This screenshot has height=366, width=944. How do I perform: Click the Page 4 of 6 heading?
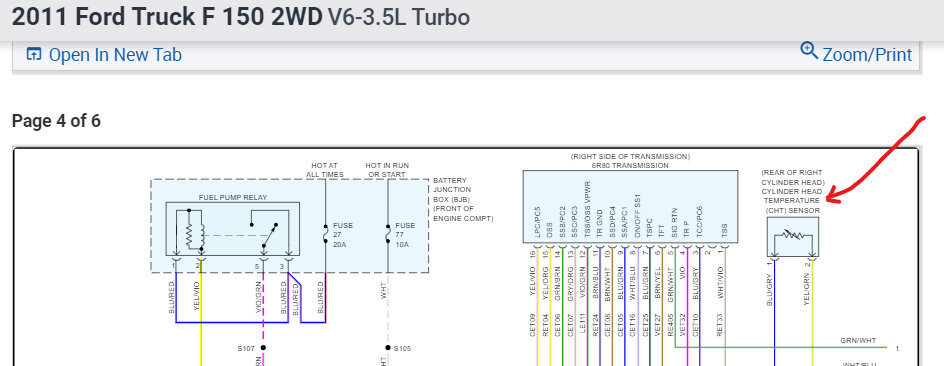click(x=56, y=121)
